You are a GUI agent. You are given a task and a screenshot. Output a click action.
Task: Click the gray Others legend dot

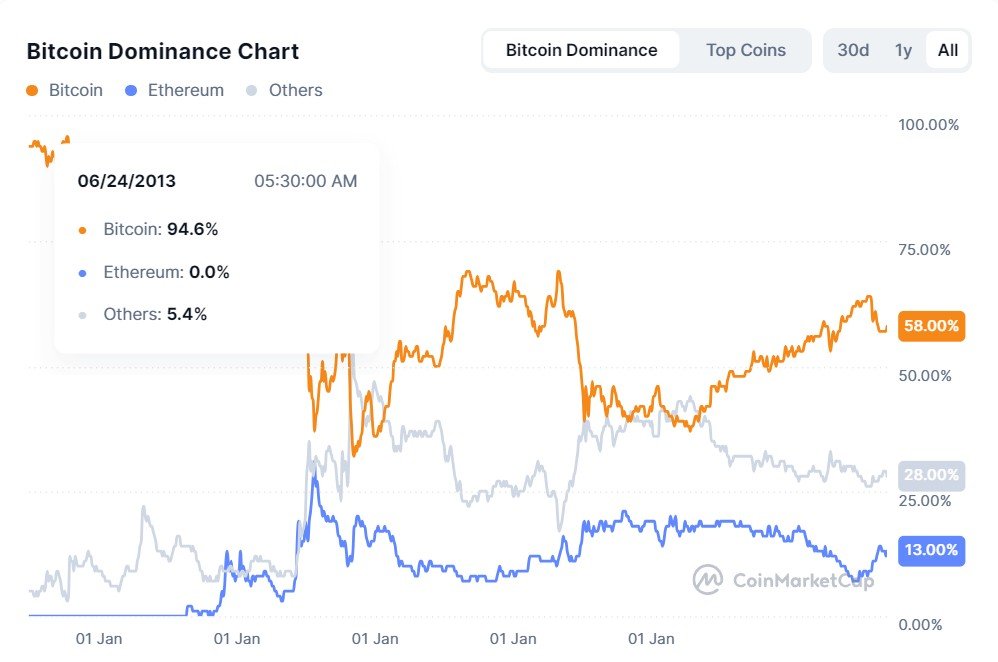[x=252, y=90]
